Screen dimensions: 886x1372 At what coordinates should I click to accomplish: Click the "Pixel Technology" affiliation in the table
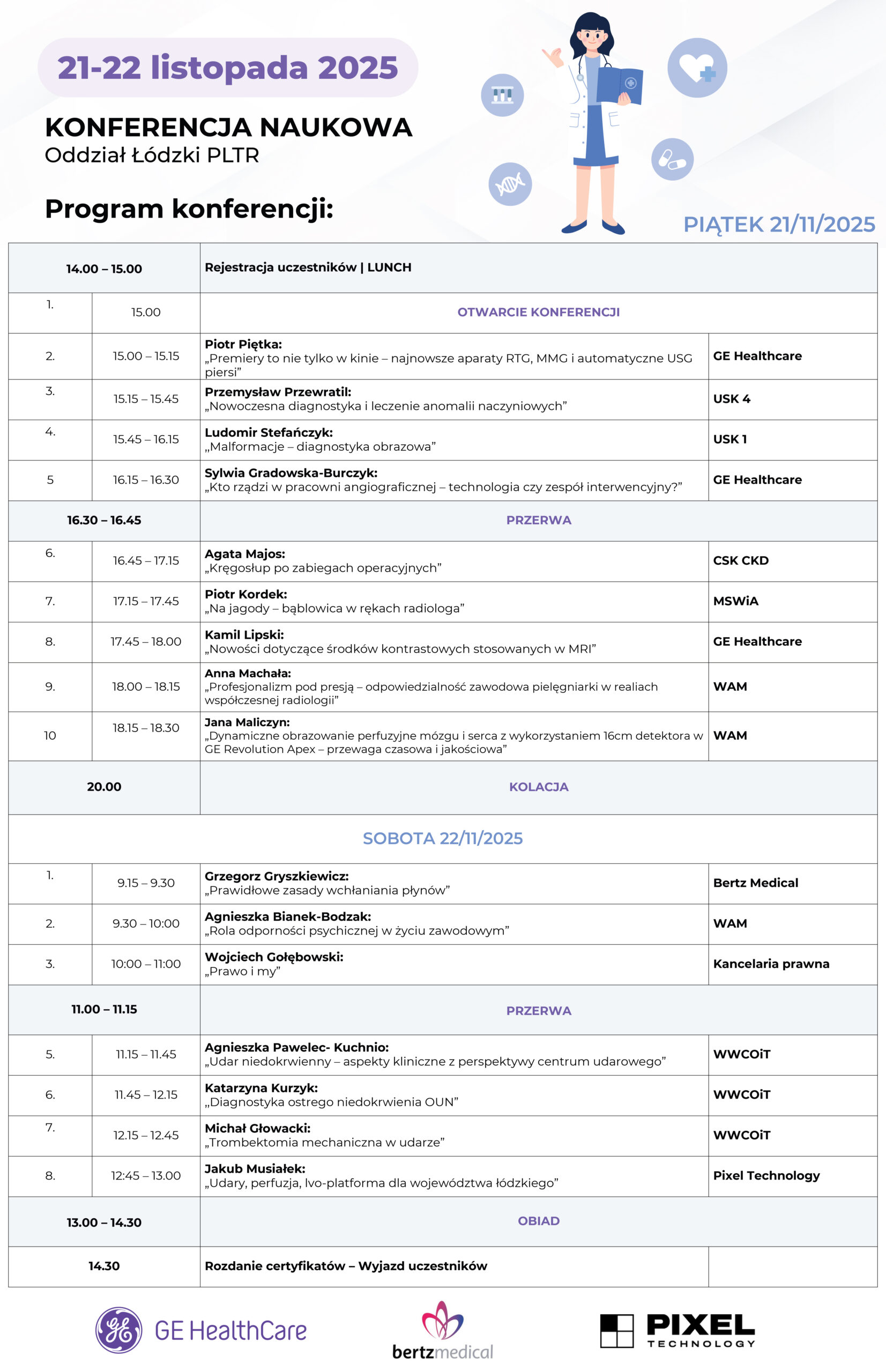766,1175
